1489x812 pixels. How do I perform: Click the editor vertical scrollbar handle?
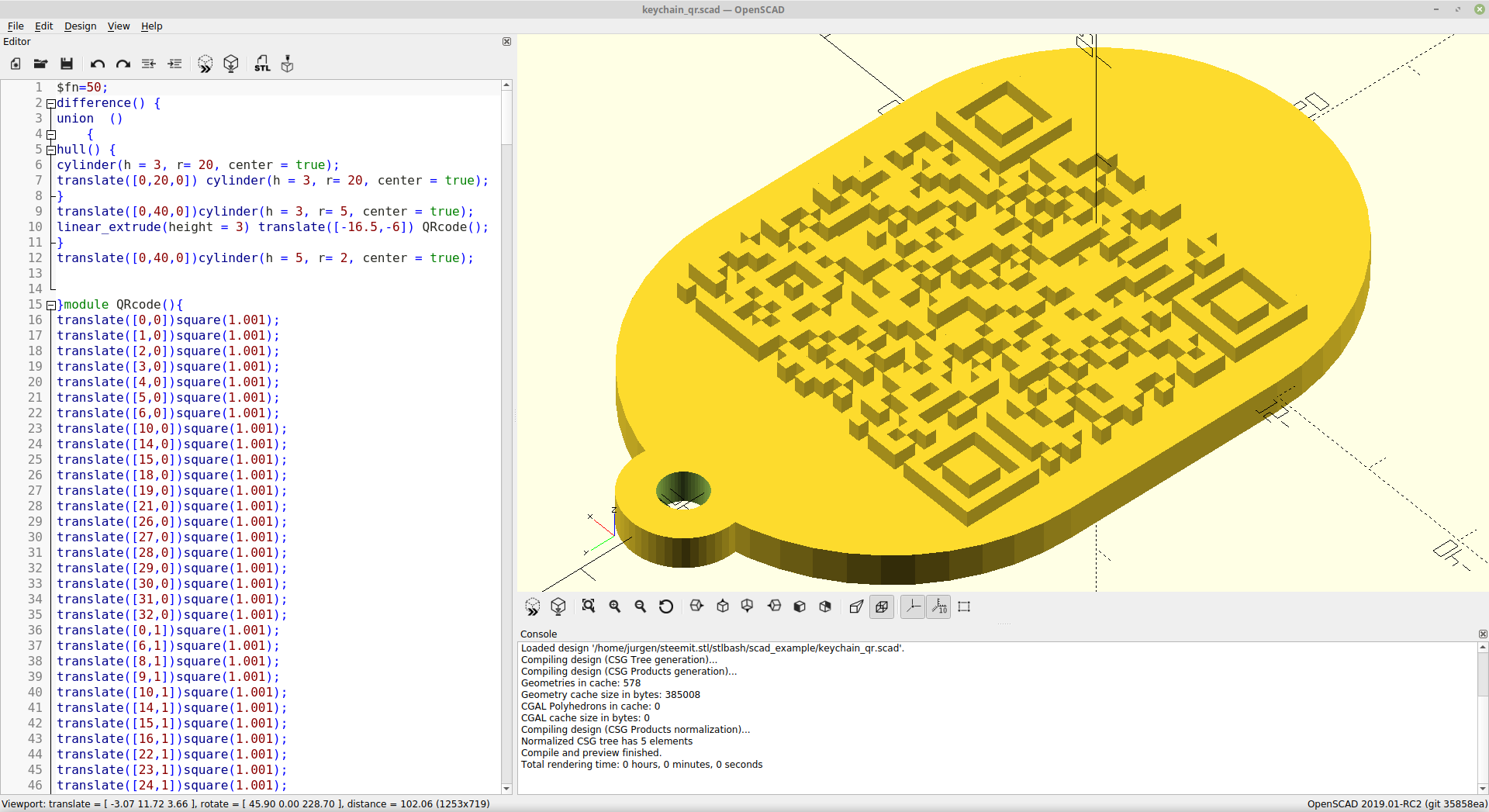point(506,117)
